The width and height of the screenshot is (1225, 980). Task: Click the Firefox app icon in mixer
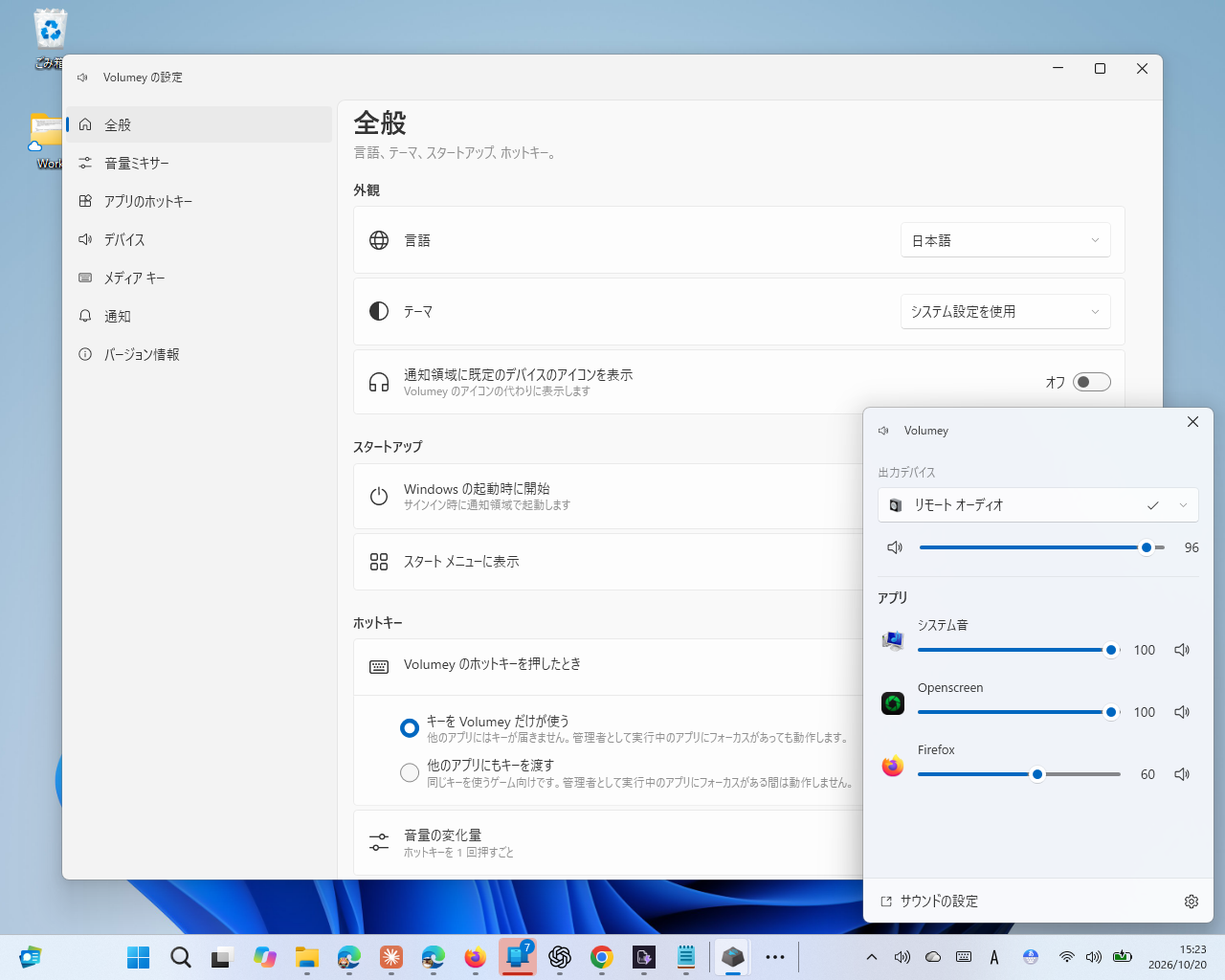[x=893, y=766]
